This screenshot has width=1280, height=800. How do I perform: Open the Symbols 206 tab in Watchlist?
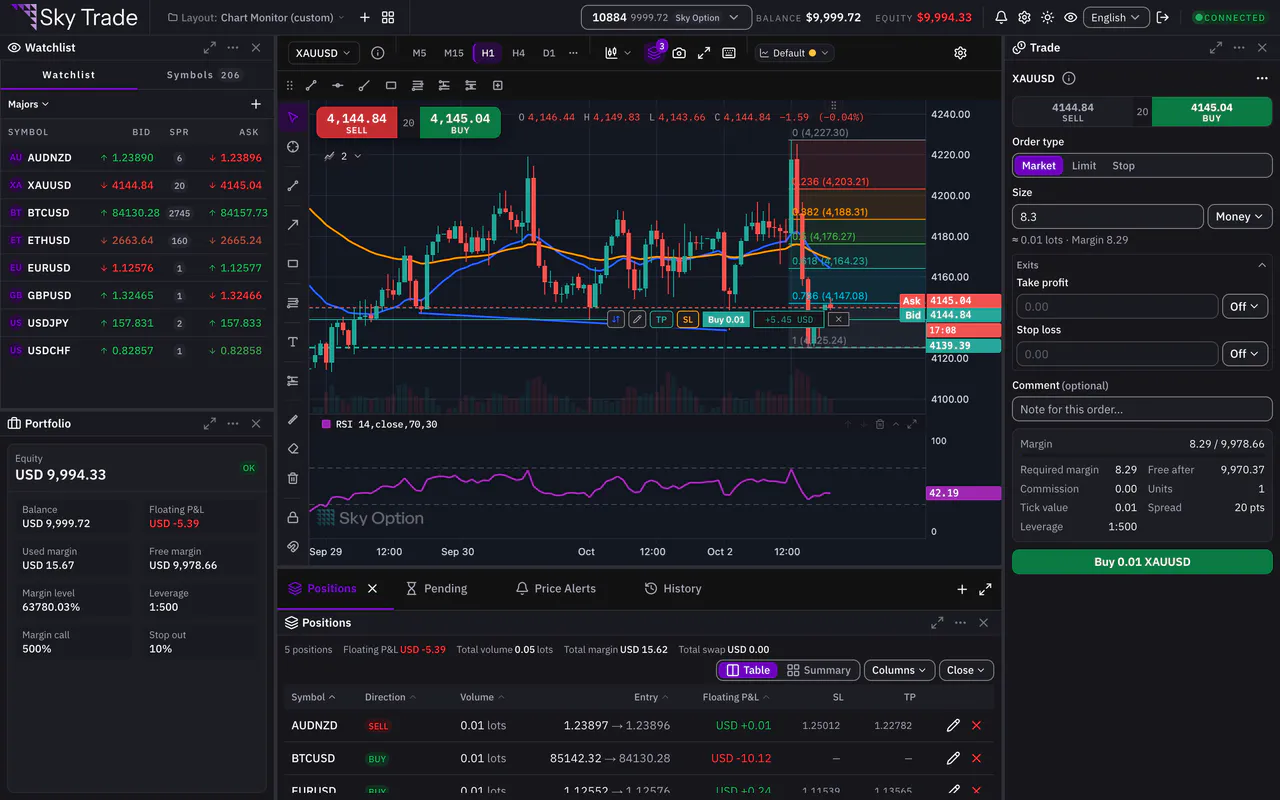(x=204, y=75)
